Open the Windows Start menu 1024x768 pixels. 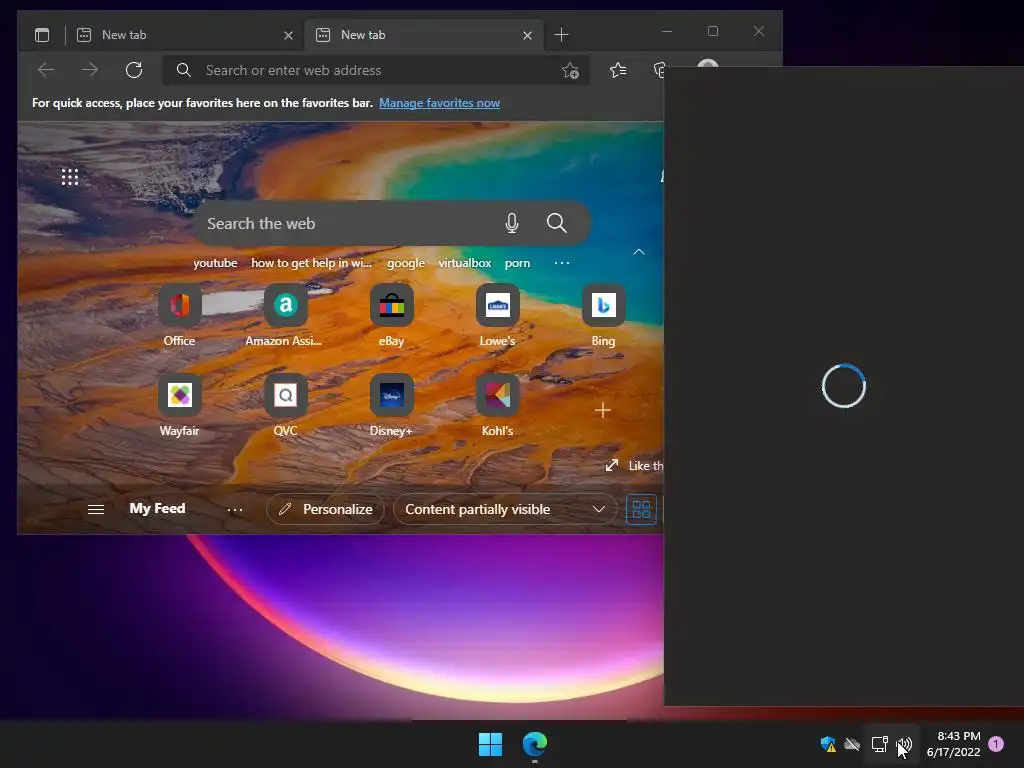490,744
